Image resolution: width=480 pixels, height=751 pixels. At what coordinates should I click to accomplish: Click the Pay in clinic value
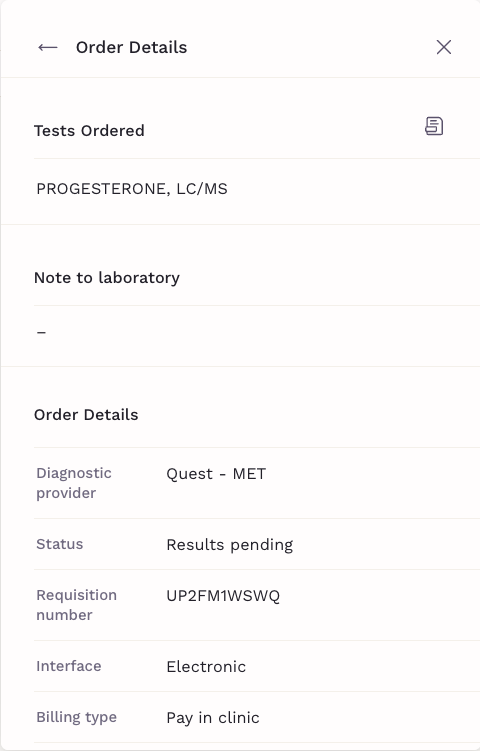[x=213, y=717]
